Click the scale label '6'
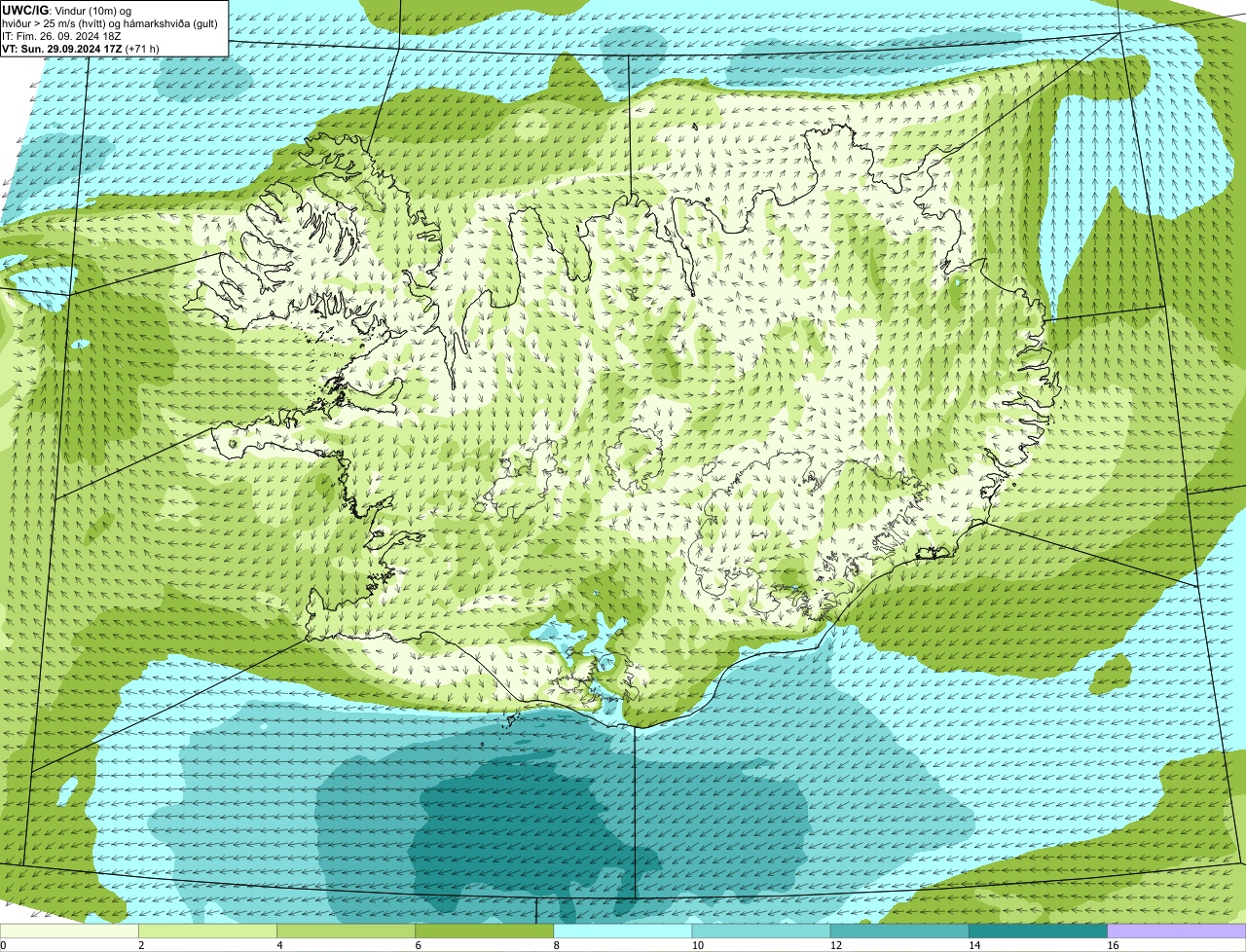This screenshot has width=1246, height=952. click(x=418, y=945)
